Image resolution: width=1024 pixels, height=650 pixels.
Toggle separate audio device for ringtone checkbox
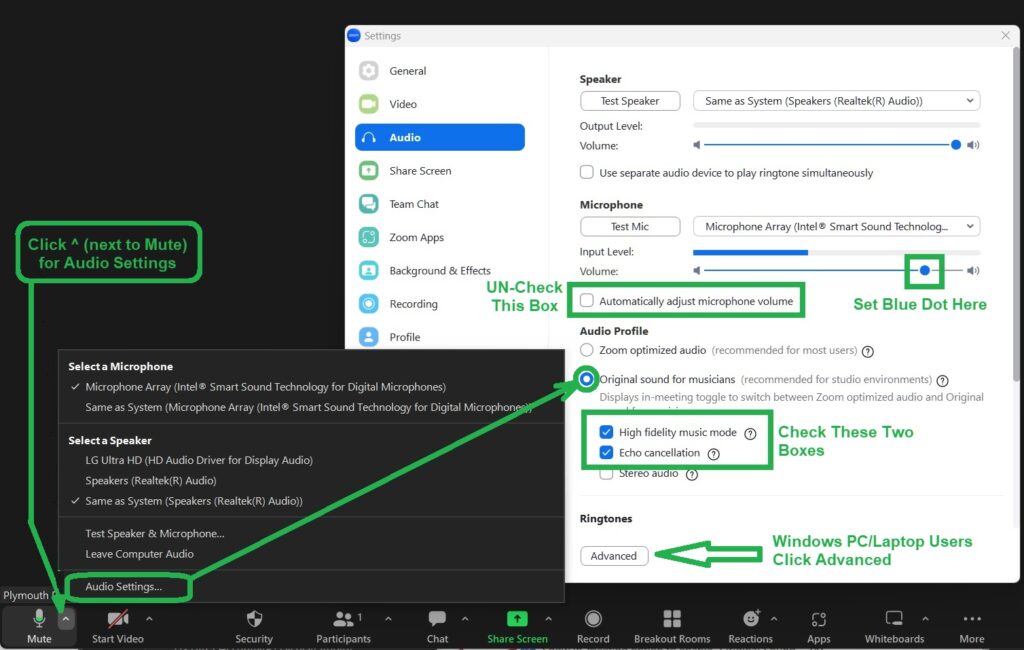586,172
